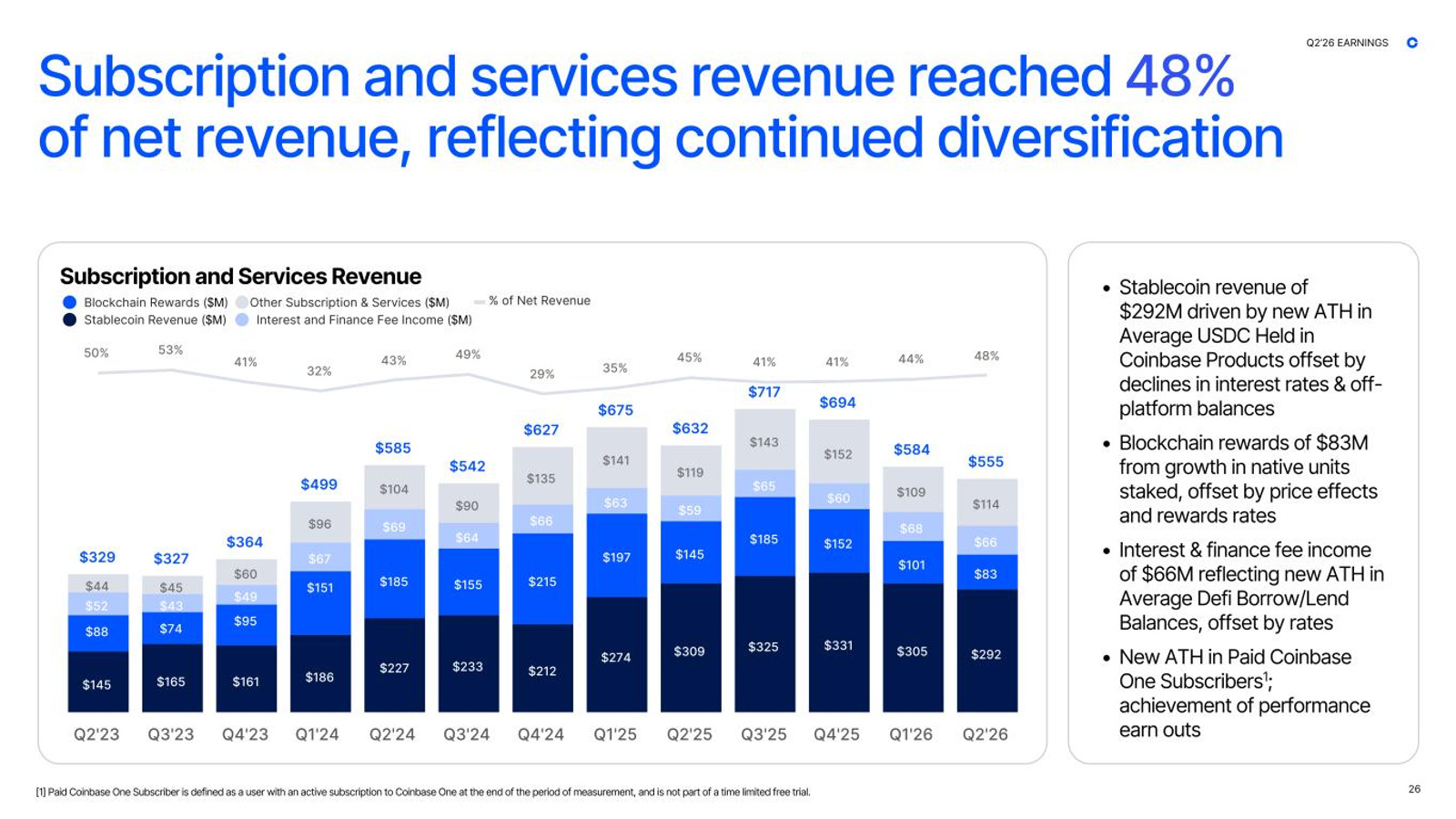1456x819 pixels.
Task: Click the Interest and Finance Fee legend dot
Action: [x=242, y=319]
